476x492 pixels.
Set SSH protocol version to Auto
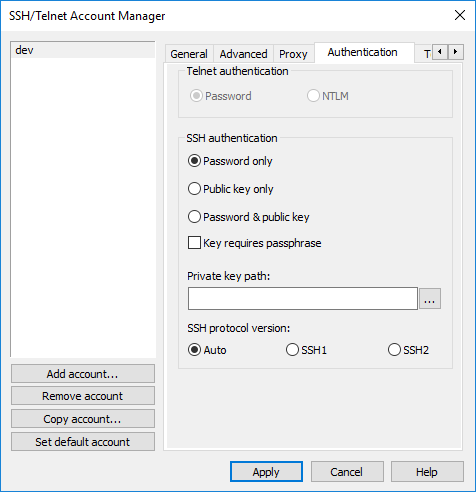click(207, 350)
